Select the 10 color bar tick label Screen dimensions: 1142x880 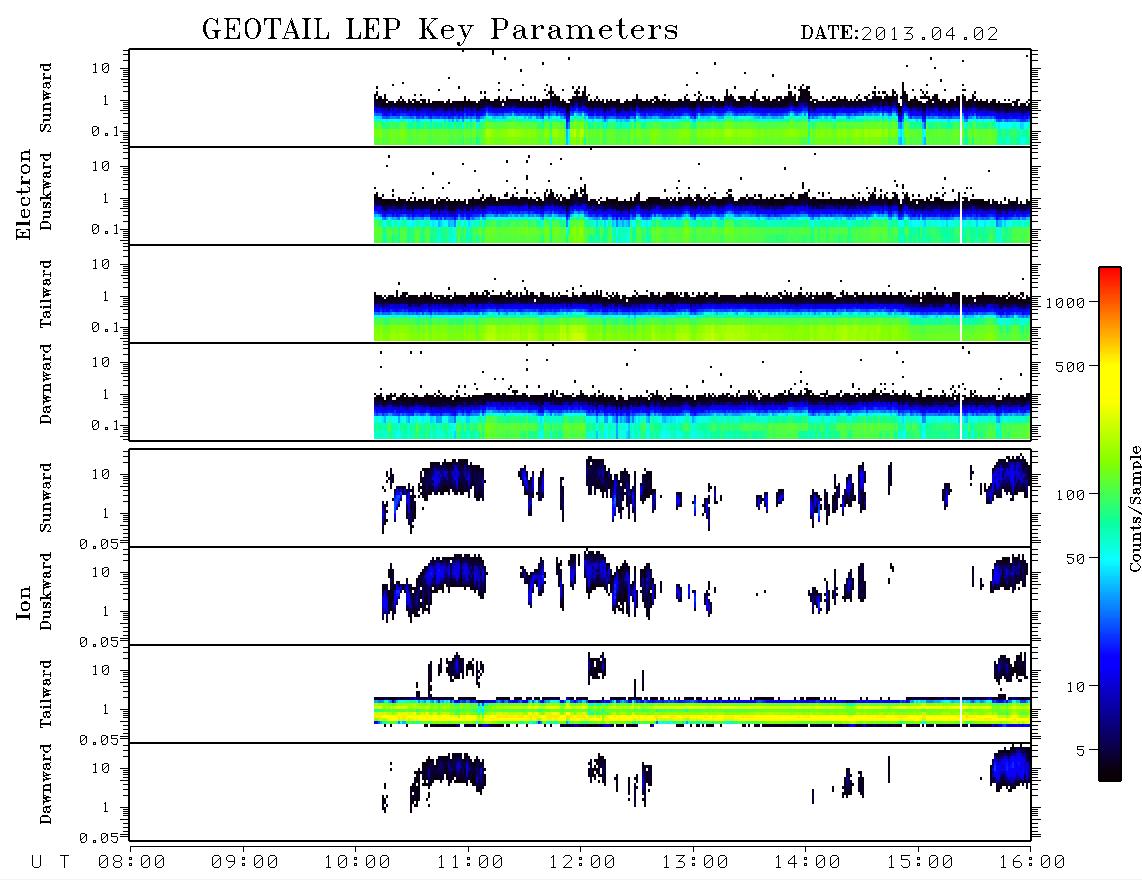[x=1075, y=687]
